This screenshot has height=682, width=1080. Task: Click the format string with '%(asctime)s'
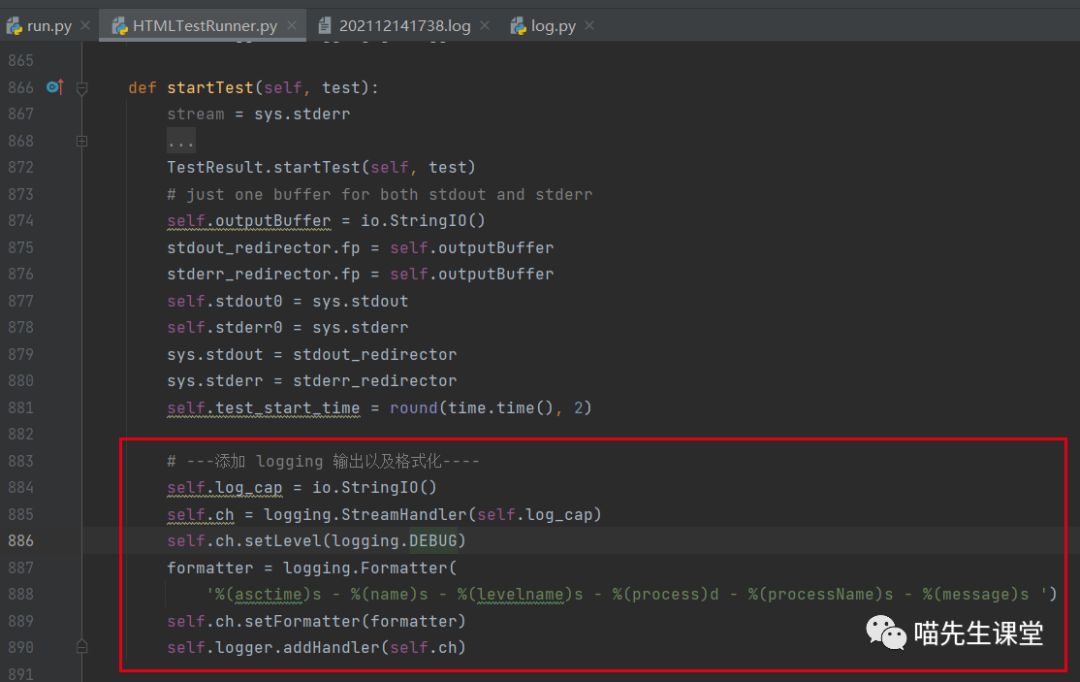[x=627, y=594]
